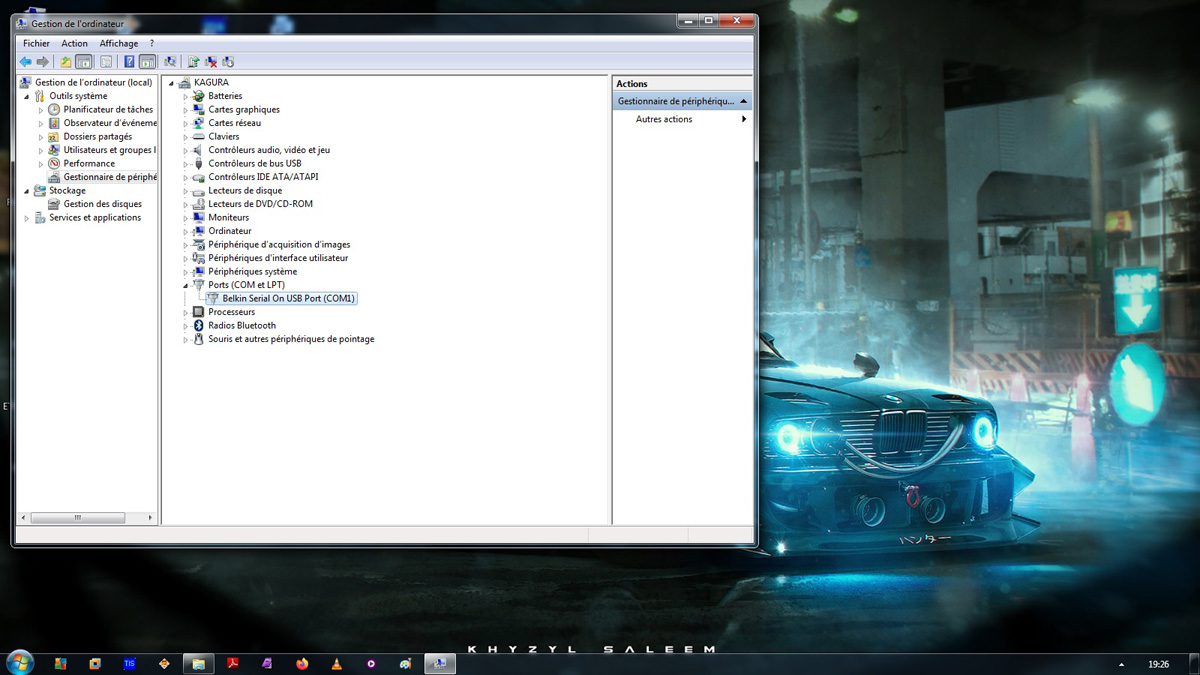Click the Up one level folder icon

66,62
